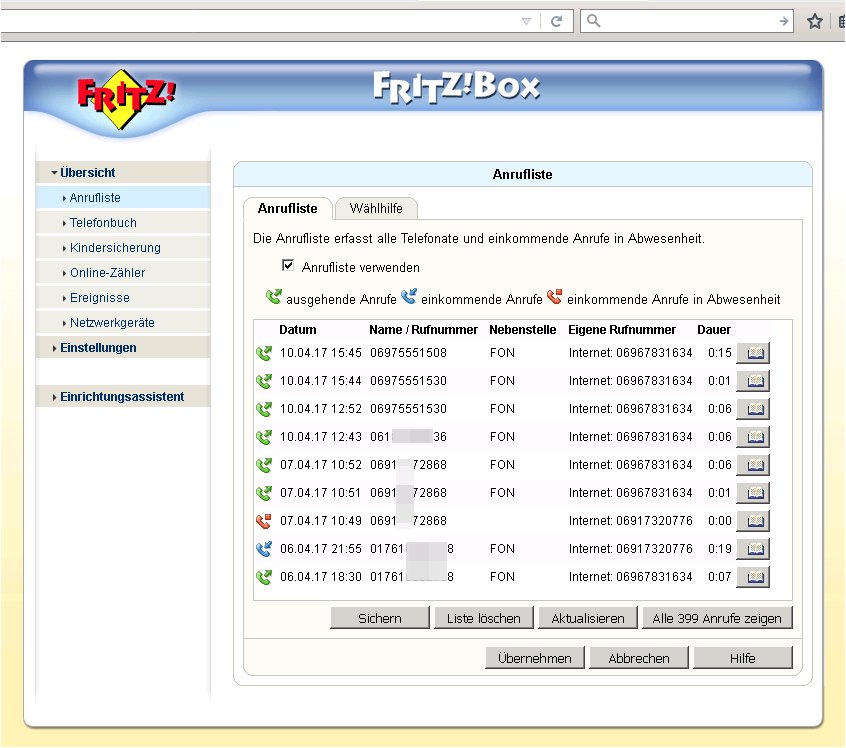Toggle the 'Anrufliste verwenden' checkbox

coord(288,266)
